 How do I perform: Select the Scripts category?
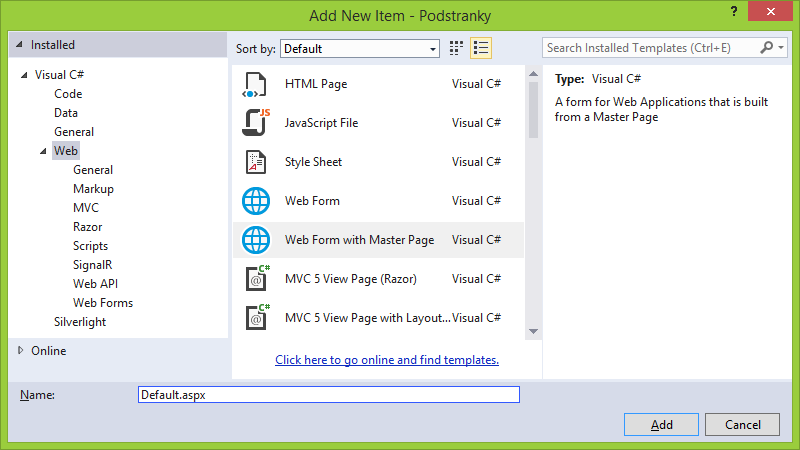tap(90, 246)
